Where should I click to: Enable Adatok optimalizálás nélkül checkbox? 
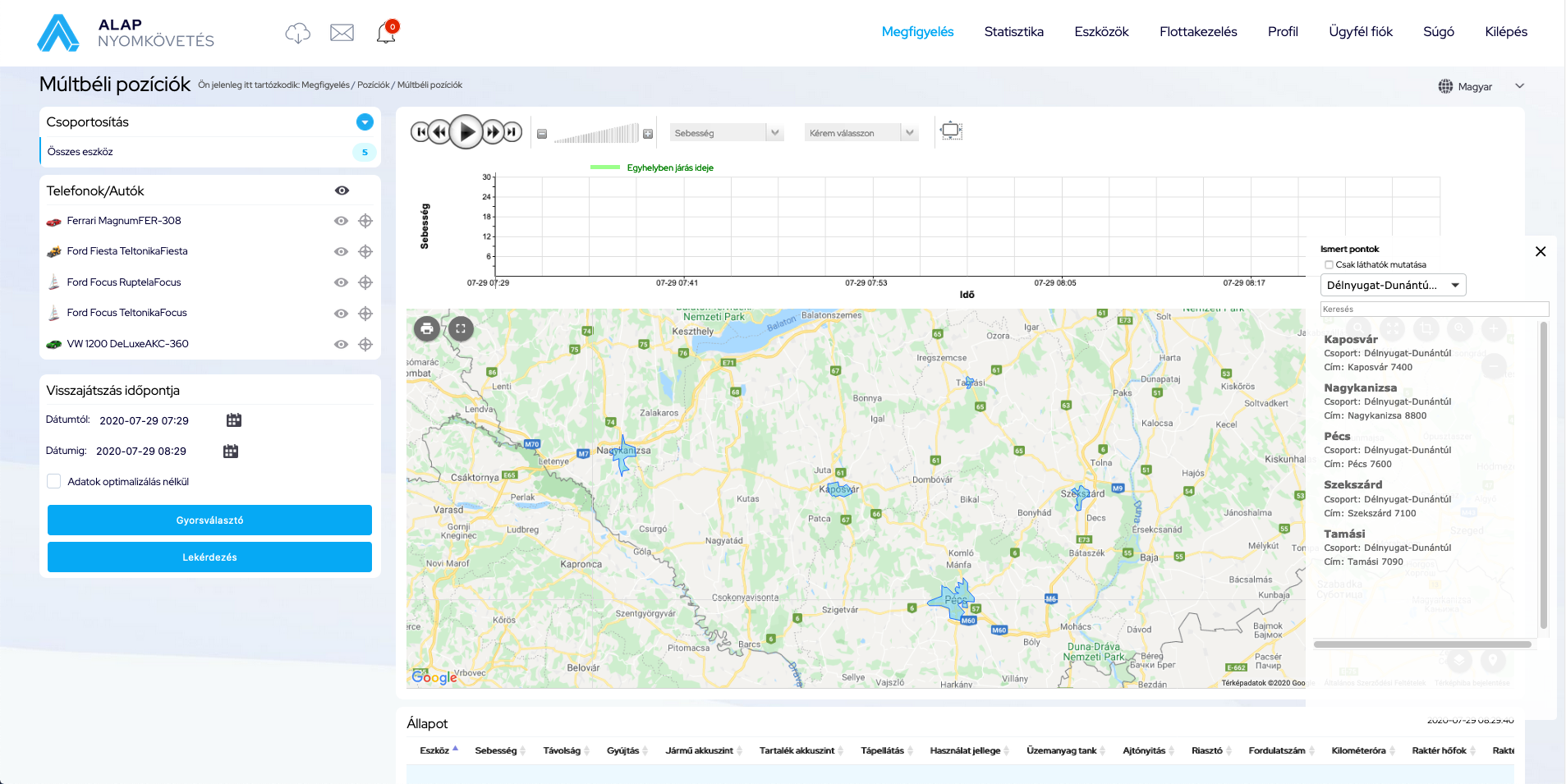(54, 482)
